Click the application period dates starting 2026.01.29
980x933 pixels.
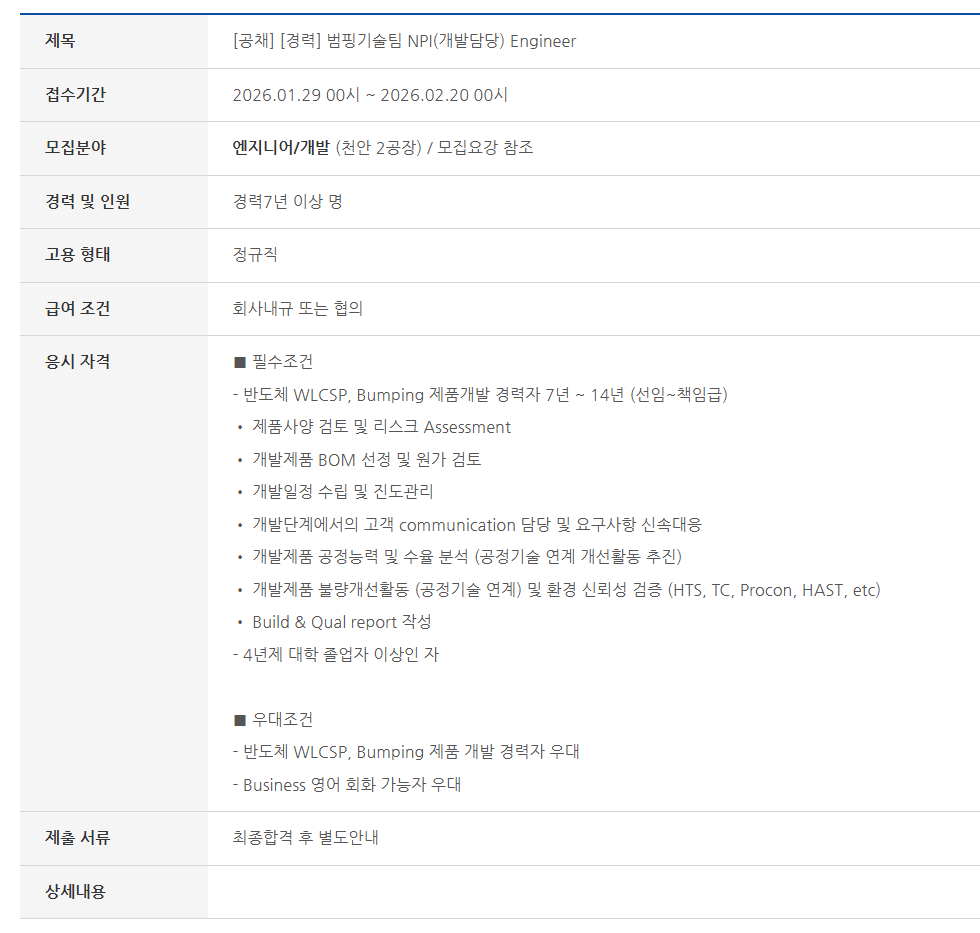coord(370,95)
